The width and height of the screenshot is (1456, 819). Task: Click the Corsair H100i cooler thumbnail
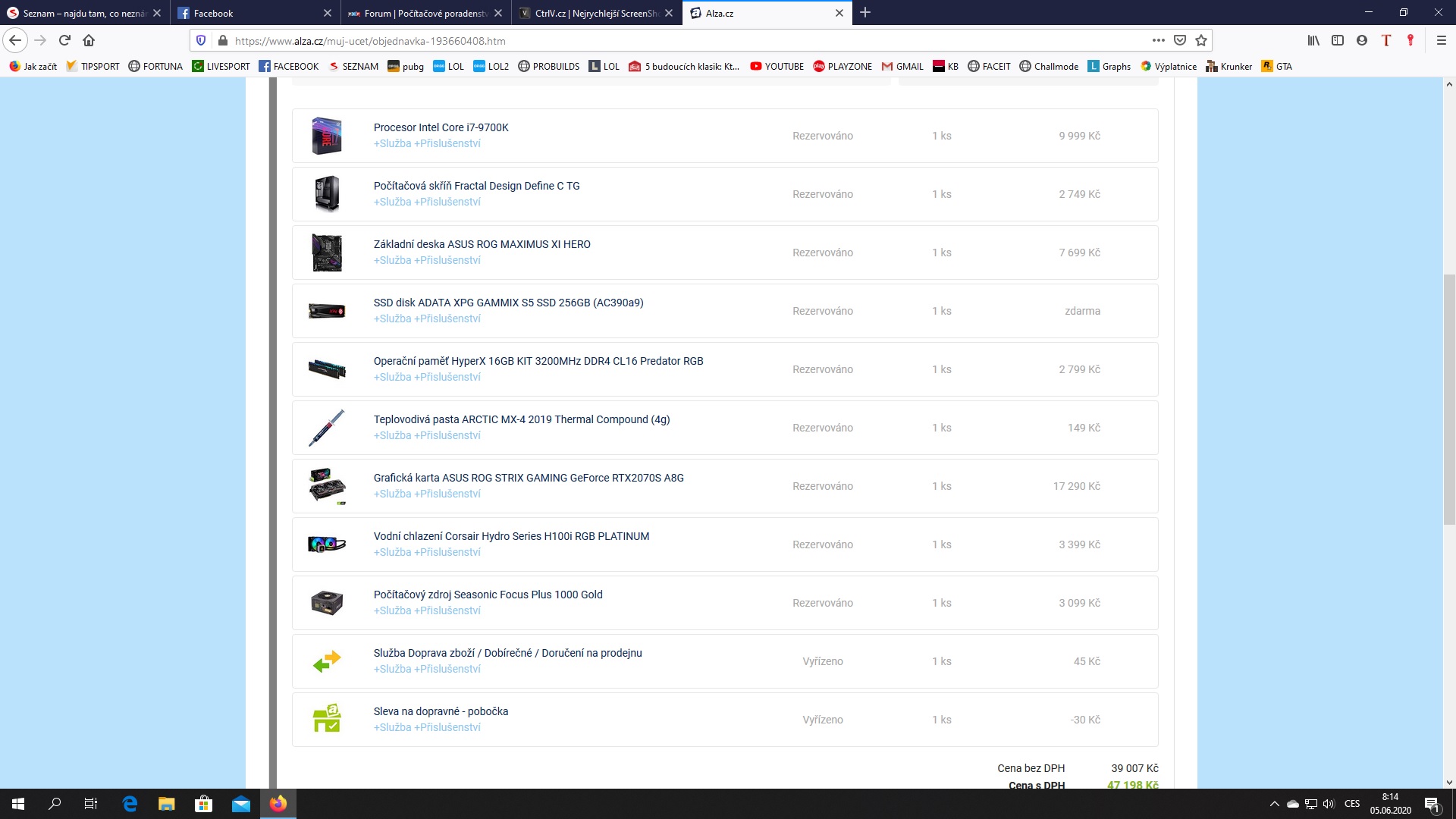(327, 544)
